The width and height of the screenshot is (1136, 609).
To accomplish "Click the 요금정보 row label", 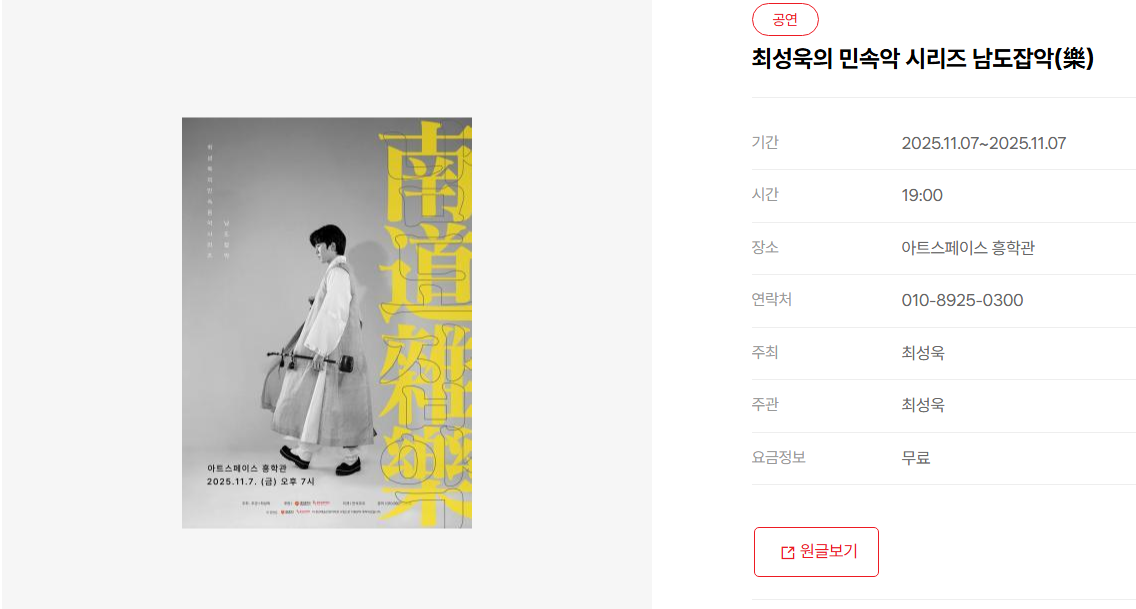I will [x=778, y=457].
